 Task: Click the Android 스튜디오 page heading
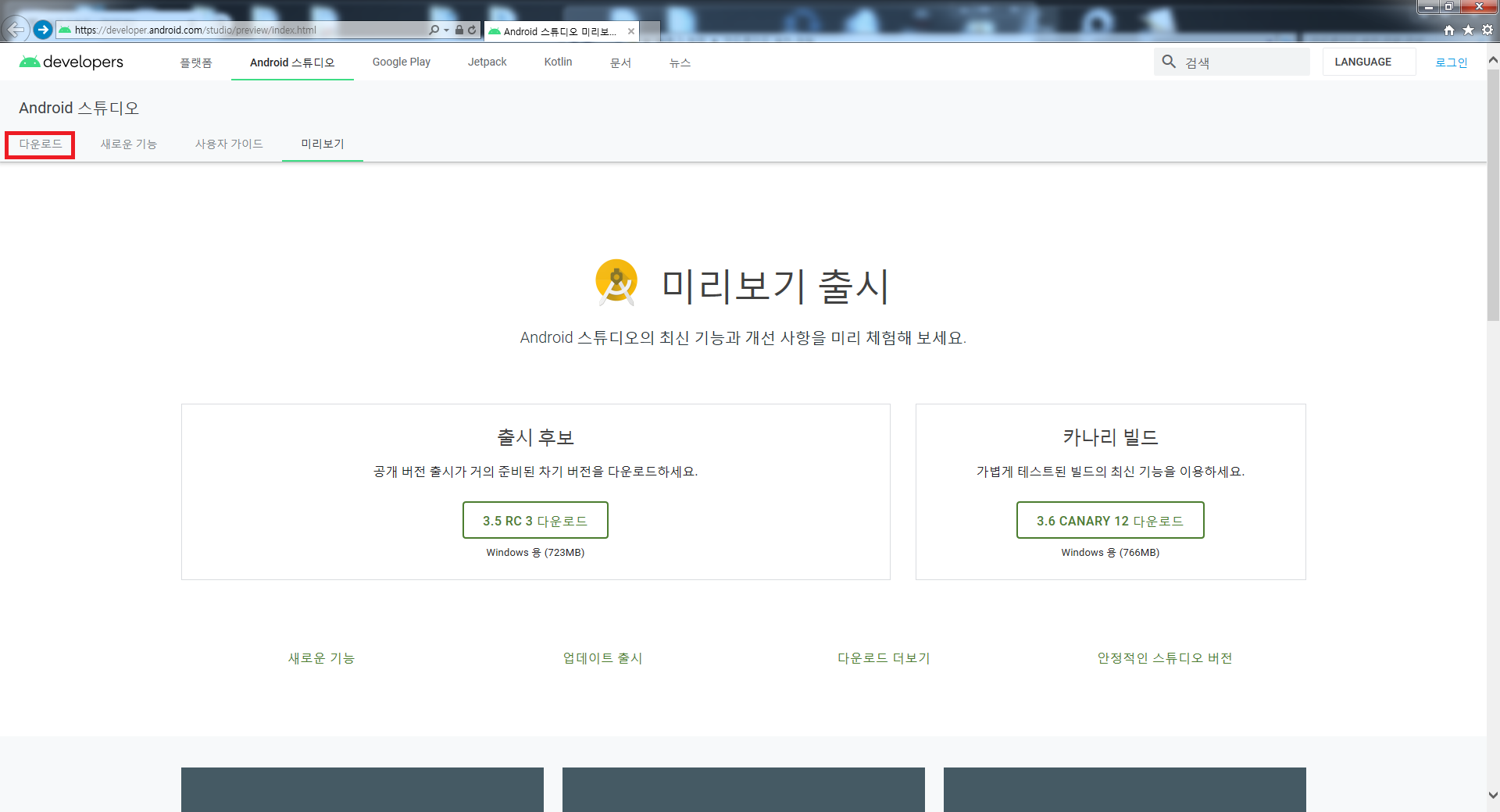coord(79,108)
